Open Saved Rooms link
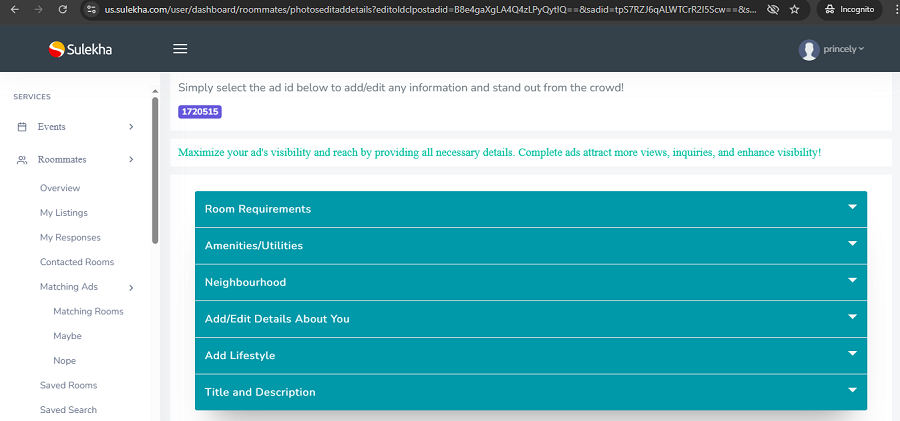The width and height of the screenshot is (900, 421). point(68,385)
